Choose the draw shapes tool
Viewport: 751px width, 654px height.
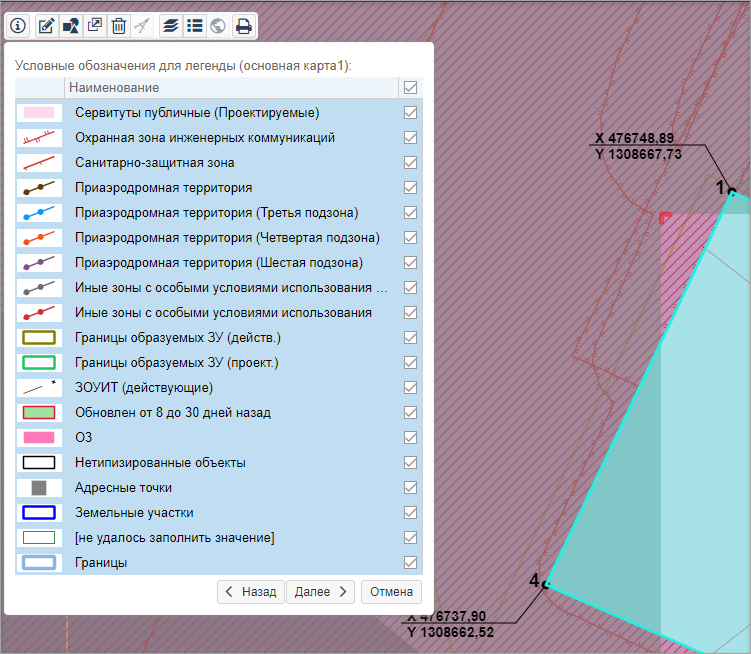(71, 25)
